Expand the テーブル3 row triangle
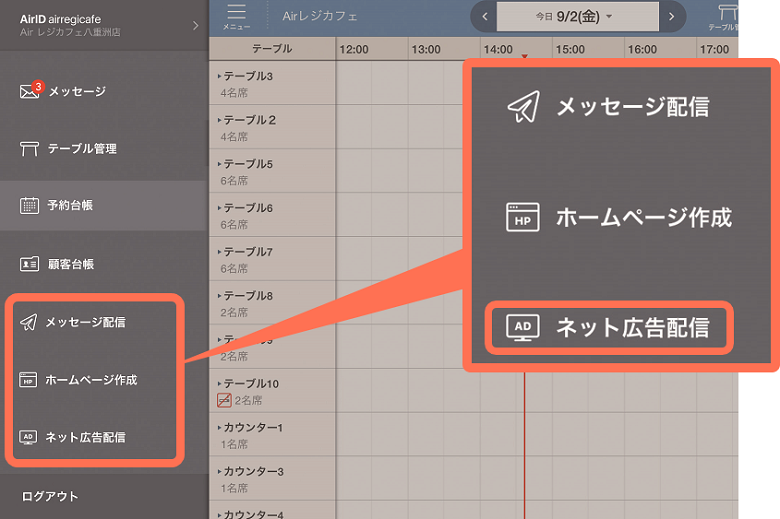Viewport: 780px width, 519px height. pos(219,76)
